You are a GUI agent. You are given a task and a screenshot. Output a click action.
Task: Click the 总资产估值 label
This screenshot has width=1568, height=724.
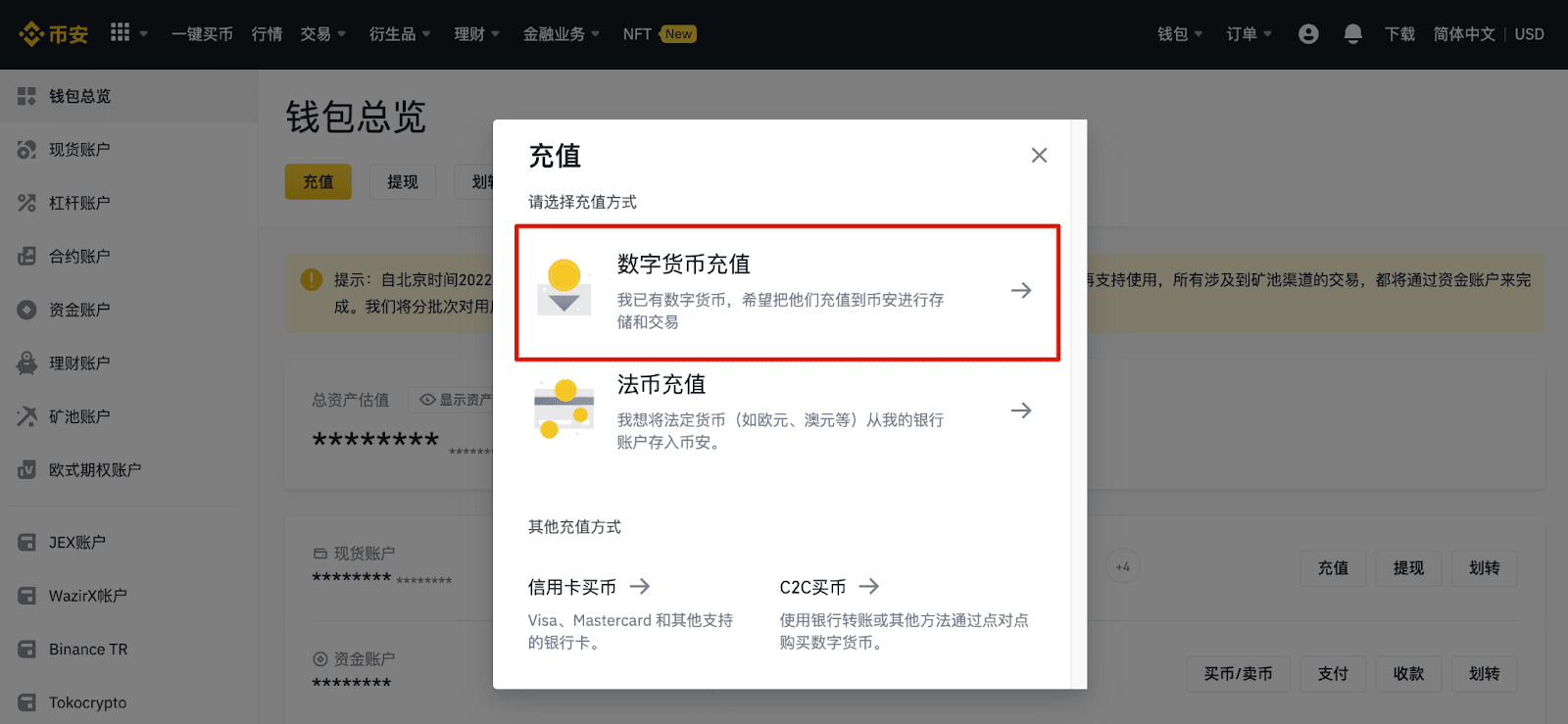point(351,400)
